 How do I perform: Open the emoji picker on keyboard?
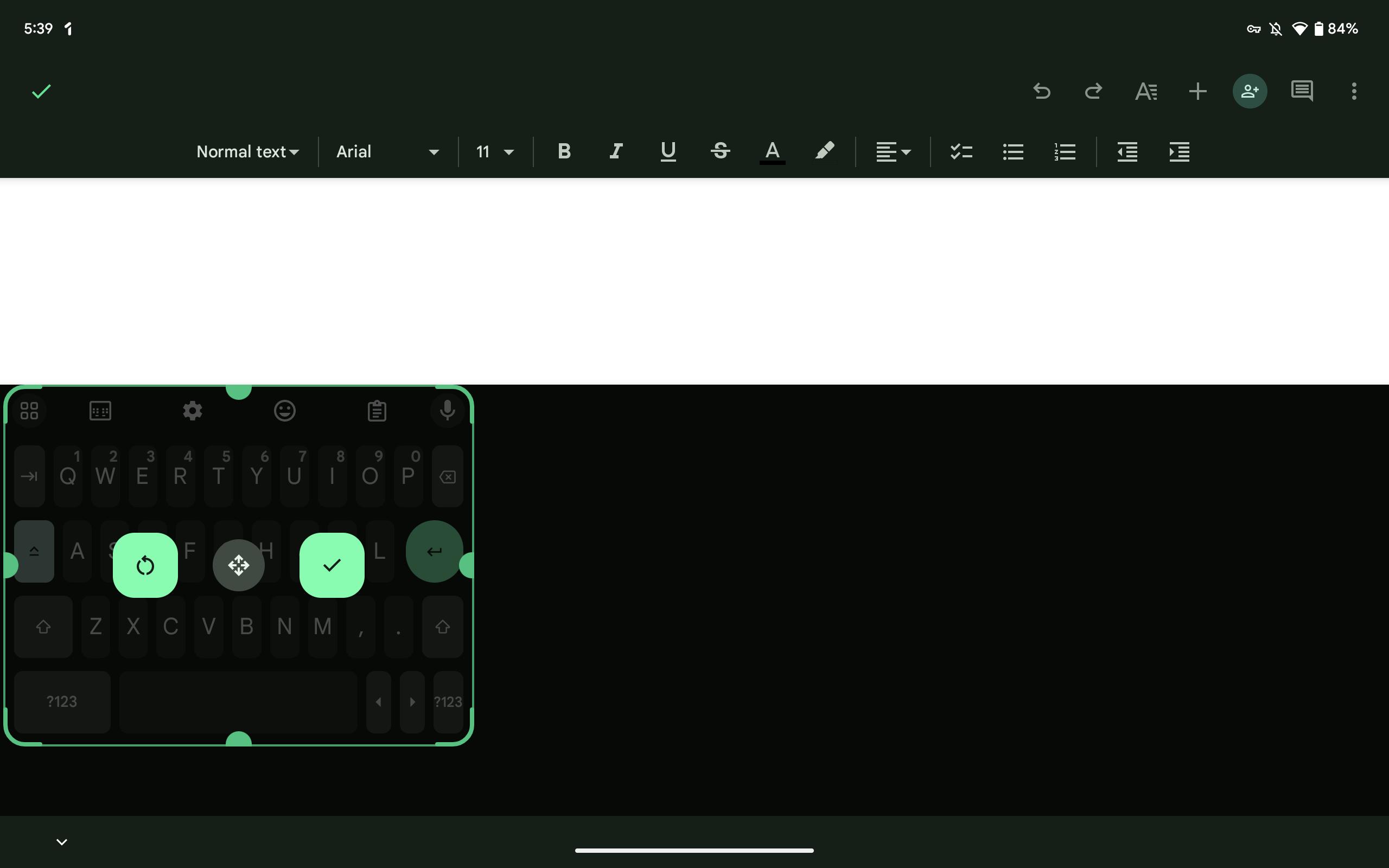click(x=285, y=410)
